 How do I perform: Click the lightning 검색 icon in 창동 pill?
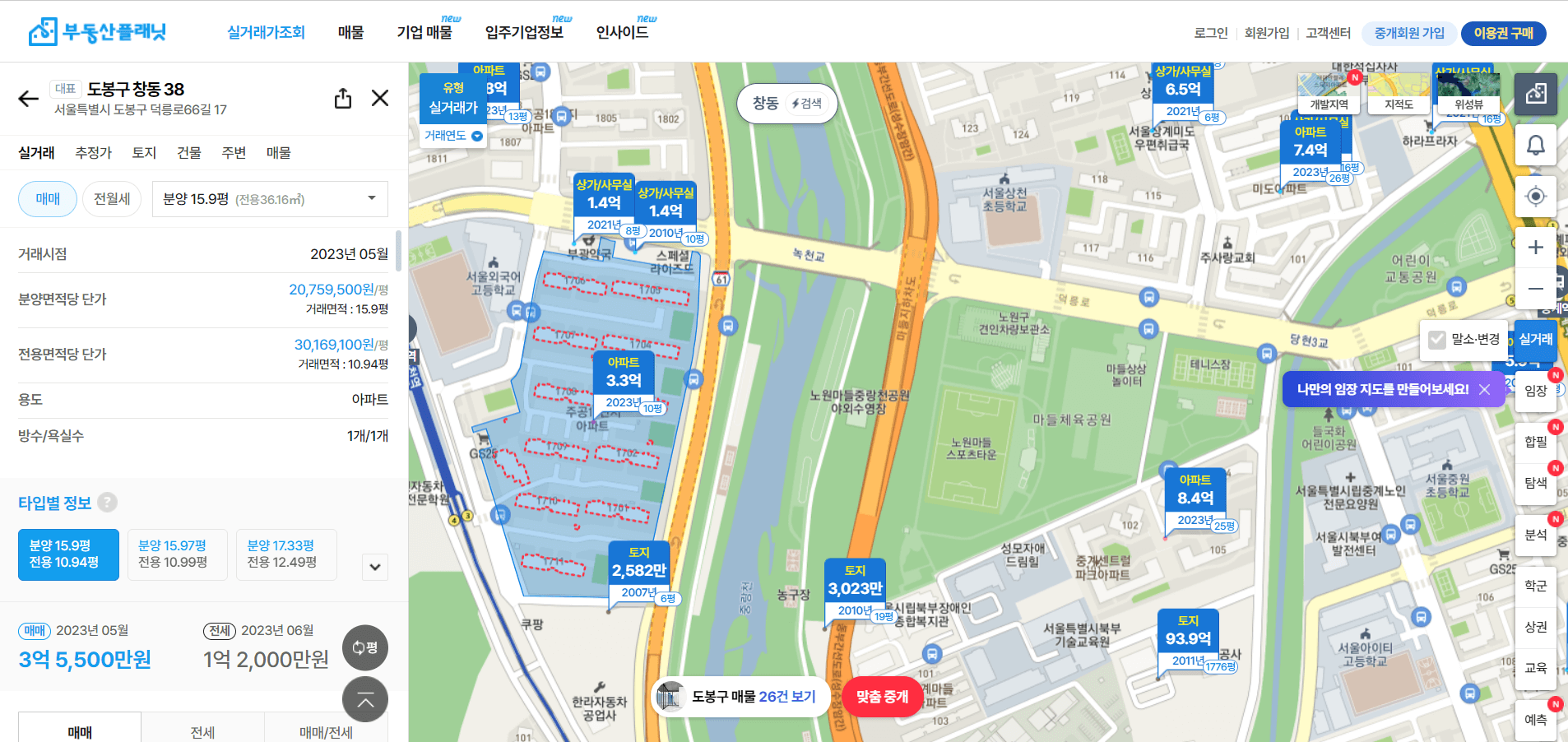click(806, 104)
